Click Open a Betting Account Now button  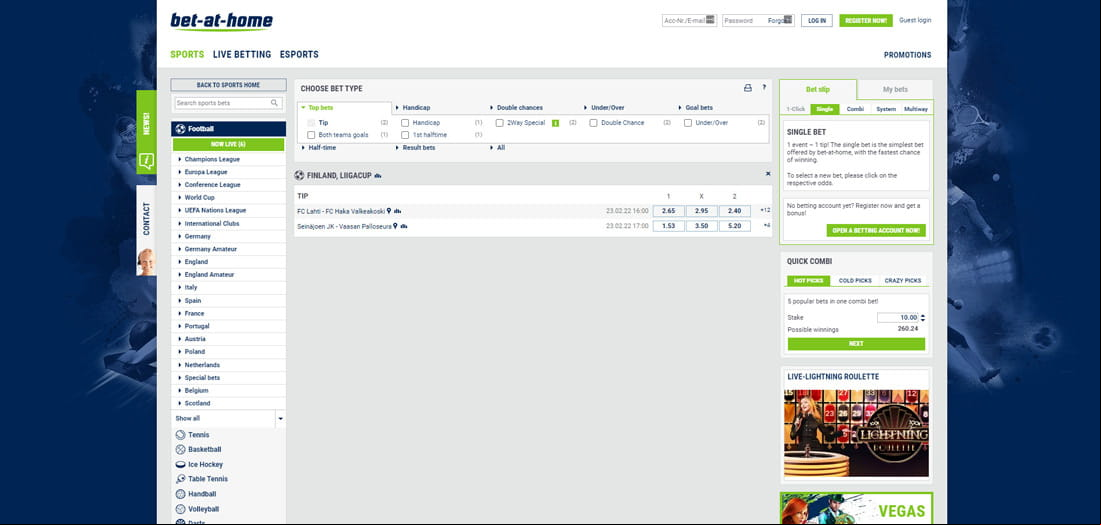click(x=876, y=230)
